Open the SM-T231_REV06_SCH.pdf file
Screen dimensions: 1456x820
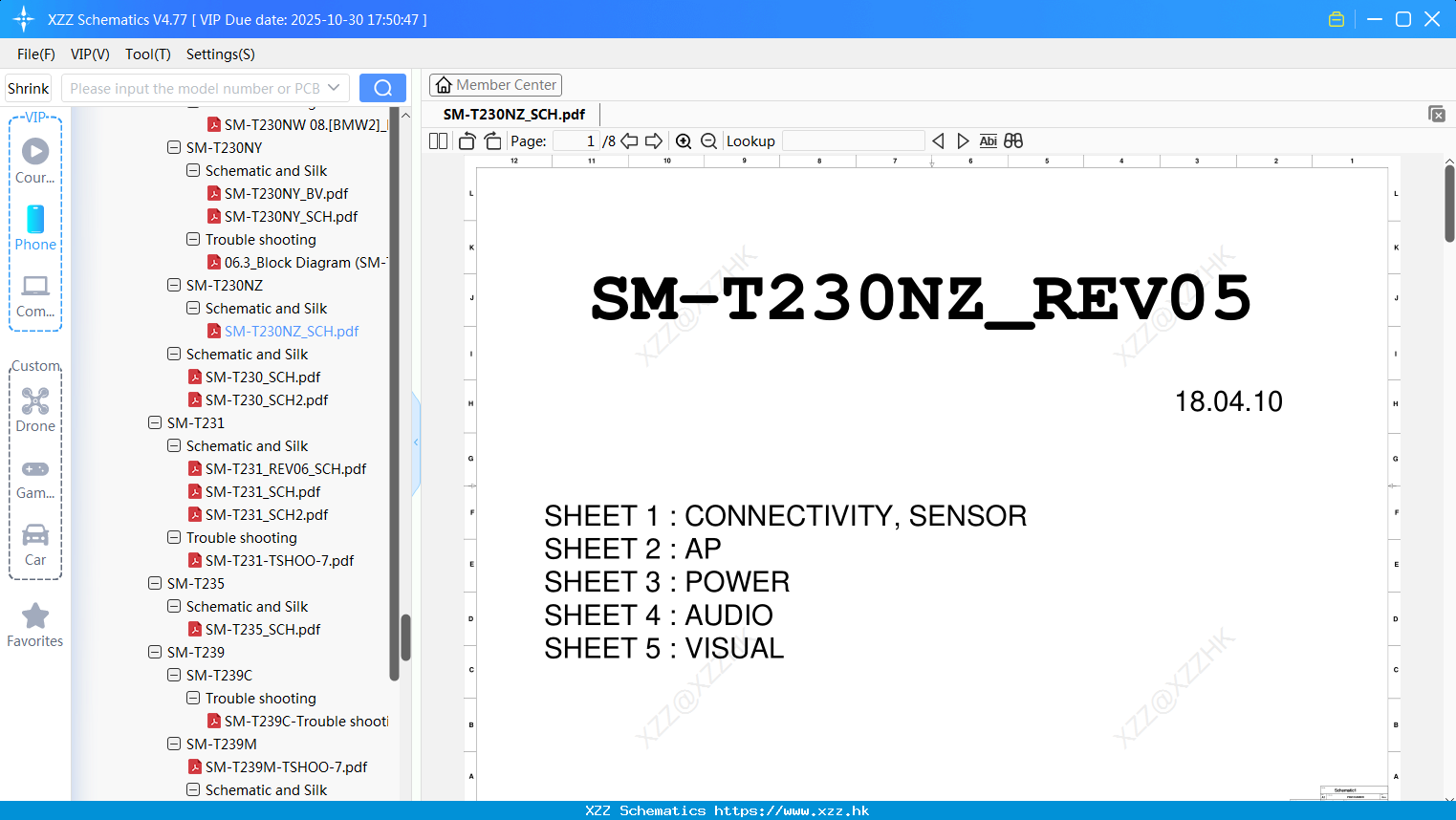pyautogui.click(x=286, y=468)
